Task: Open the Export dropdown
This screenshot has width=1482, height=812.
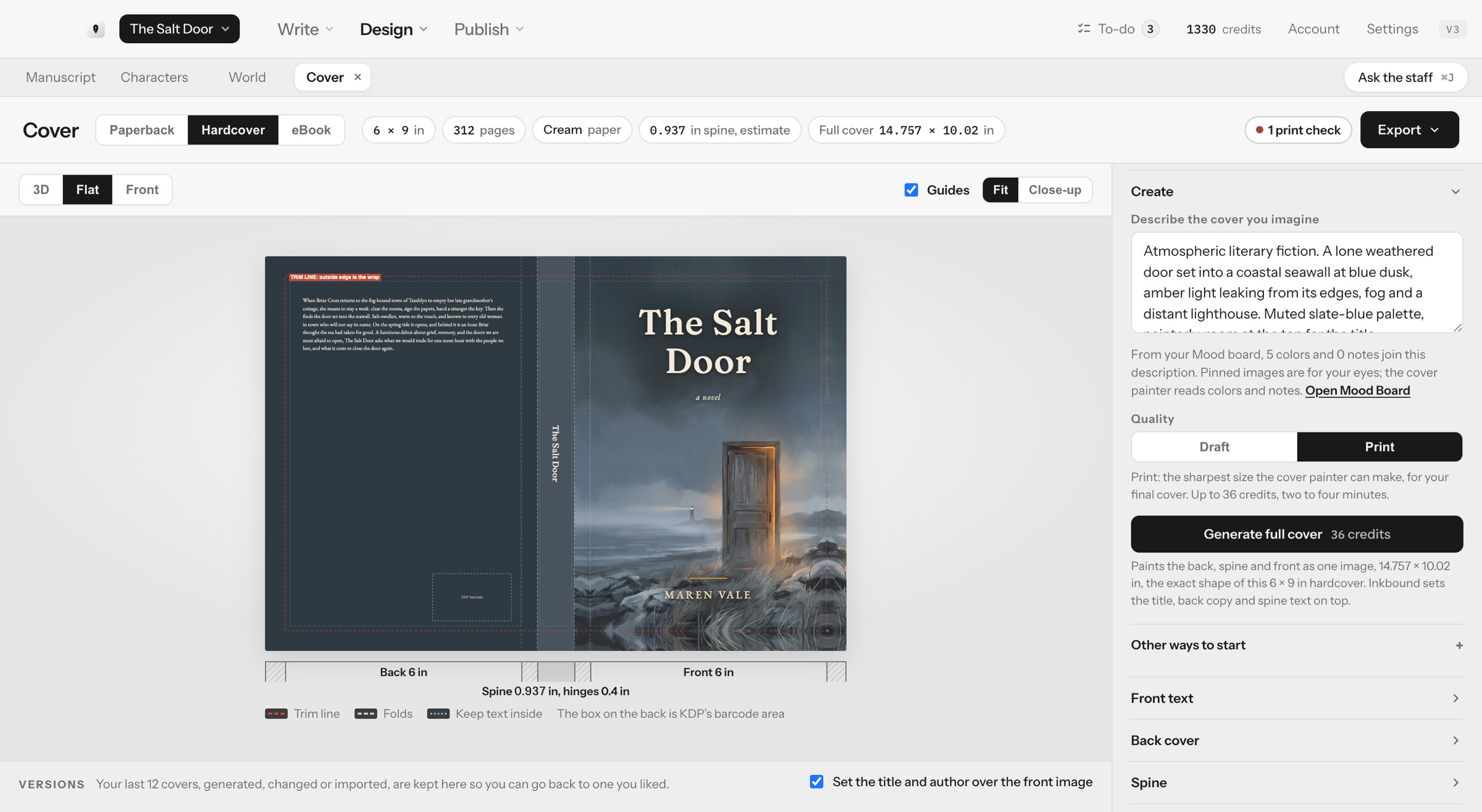Action: [1409, 130]
